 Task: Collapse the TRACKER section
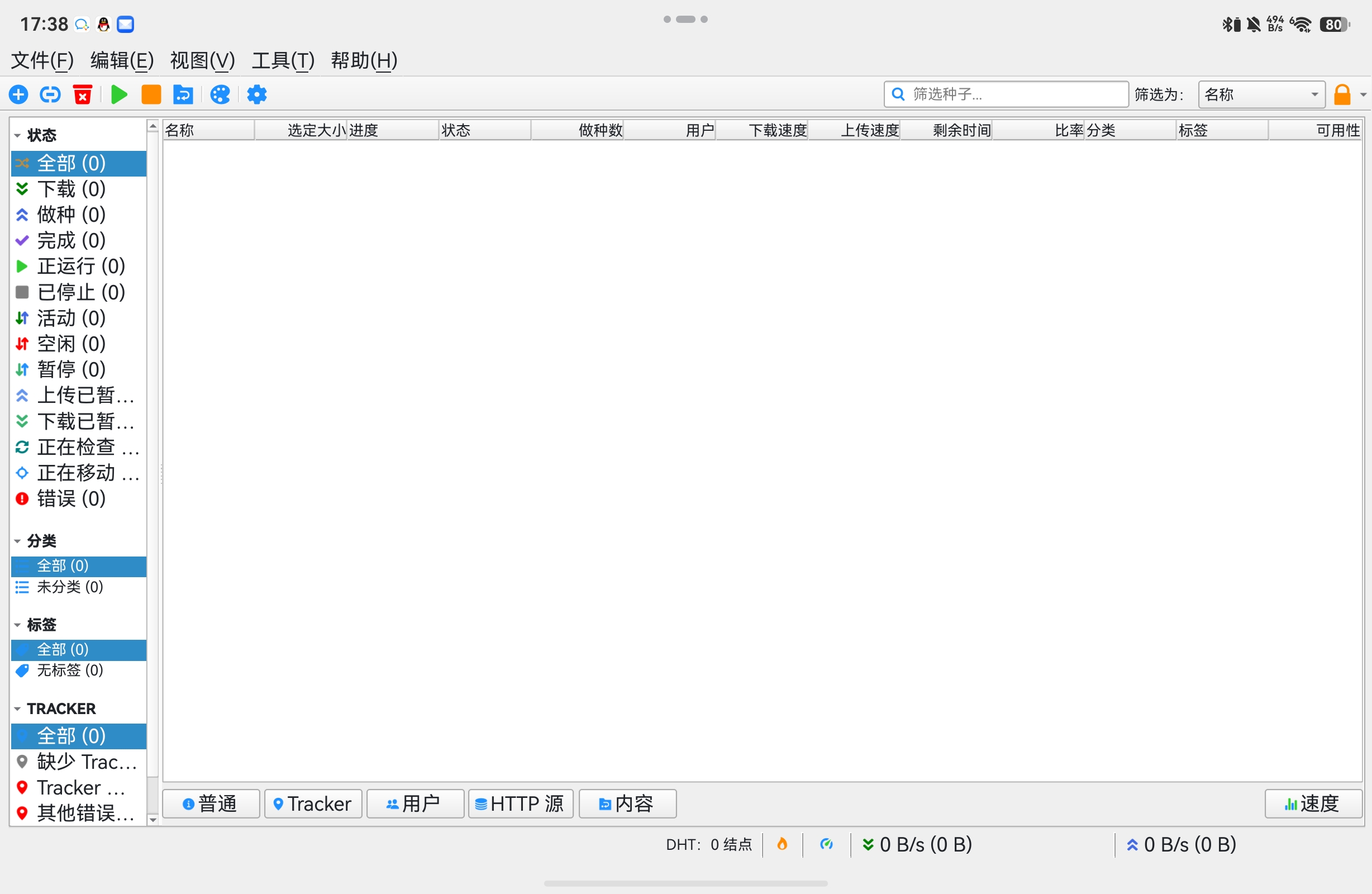coord(17,708)
